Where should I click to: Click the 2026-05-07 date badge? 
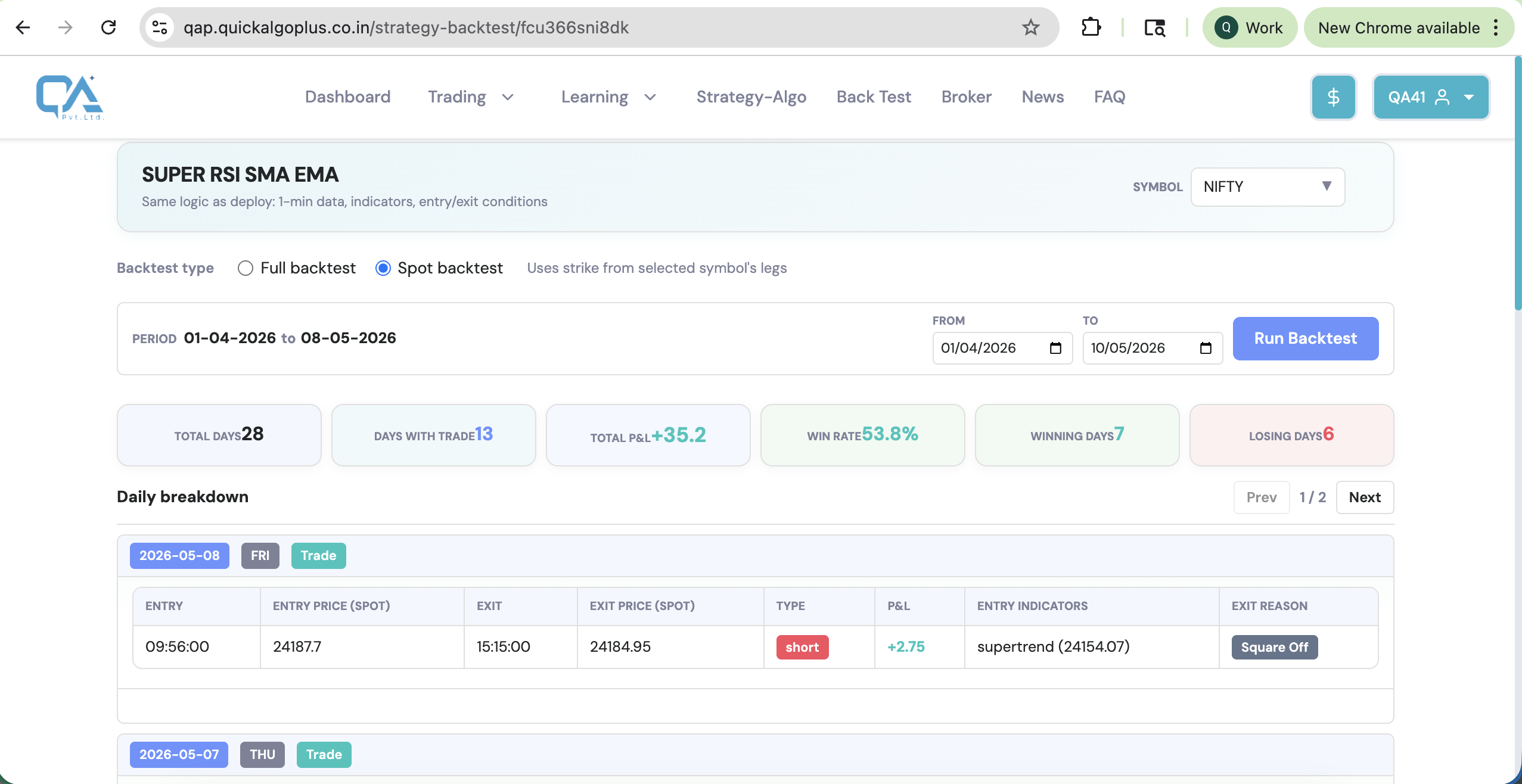179,755
